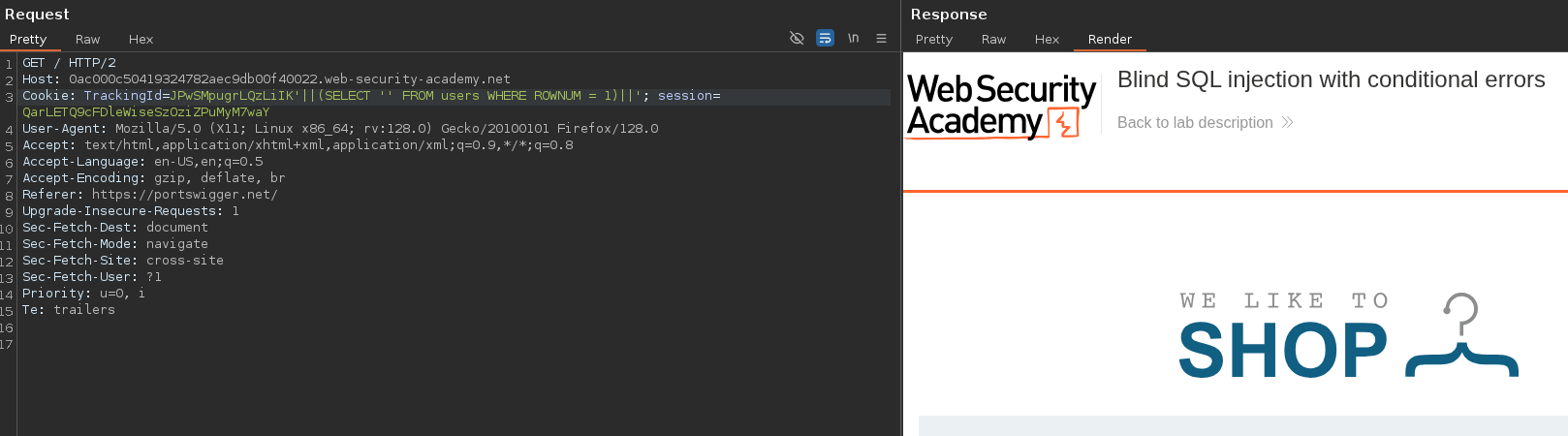The width and height of the screenshot is (1568, 436).
Task: Switch request view to Hex tab
Action: [x=141, y=40]
